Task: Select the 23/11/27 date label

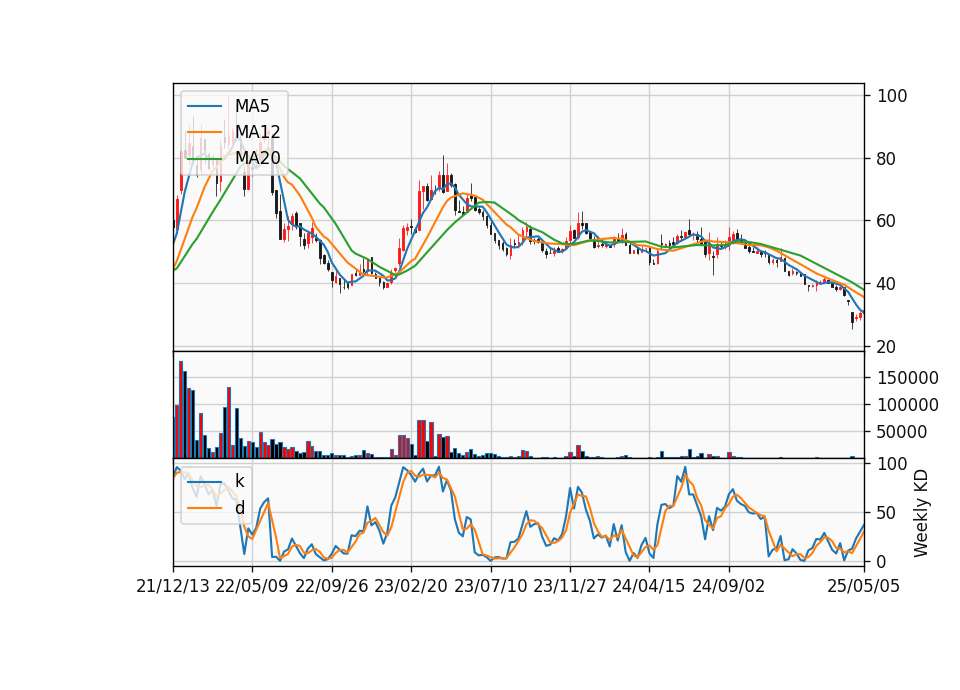Action: (570, 586)
